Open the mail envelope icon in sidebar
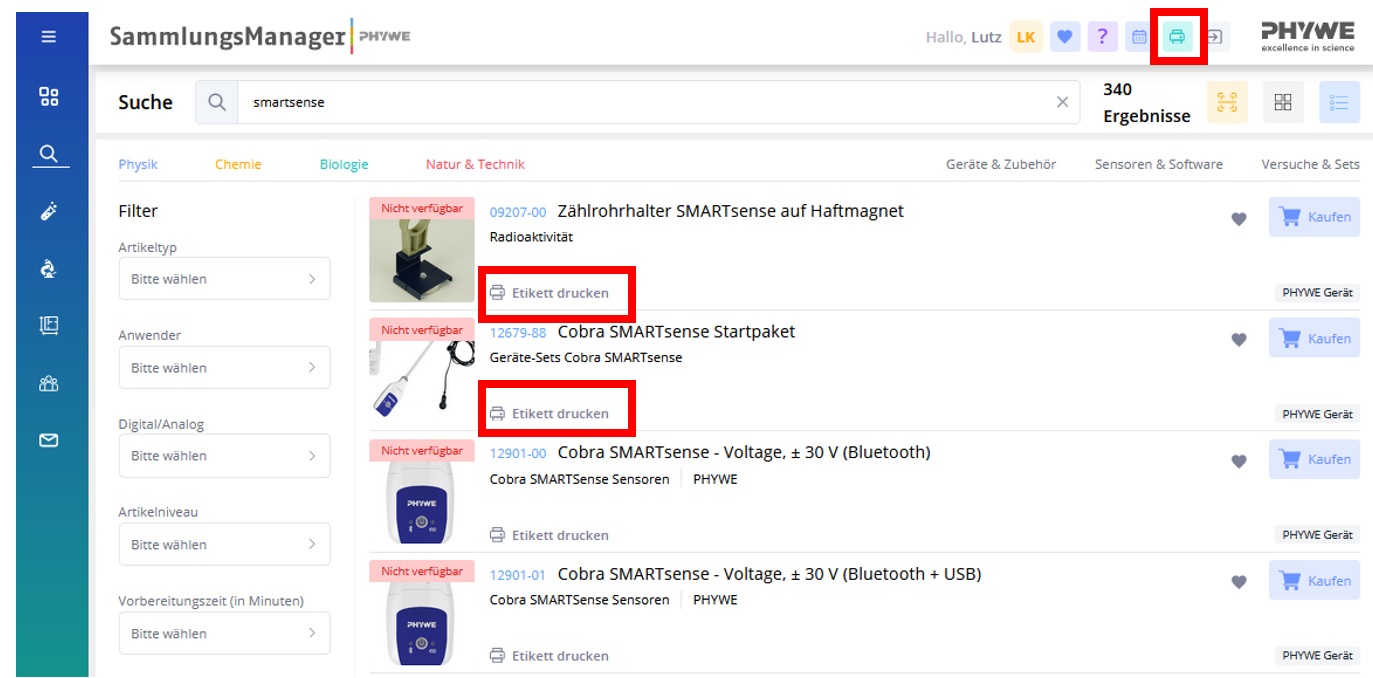The height and width of the screenshot is (678, 1373). 48,440
